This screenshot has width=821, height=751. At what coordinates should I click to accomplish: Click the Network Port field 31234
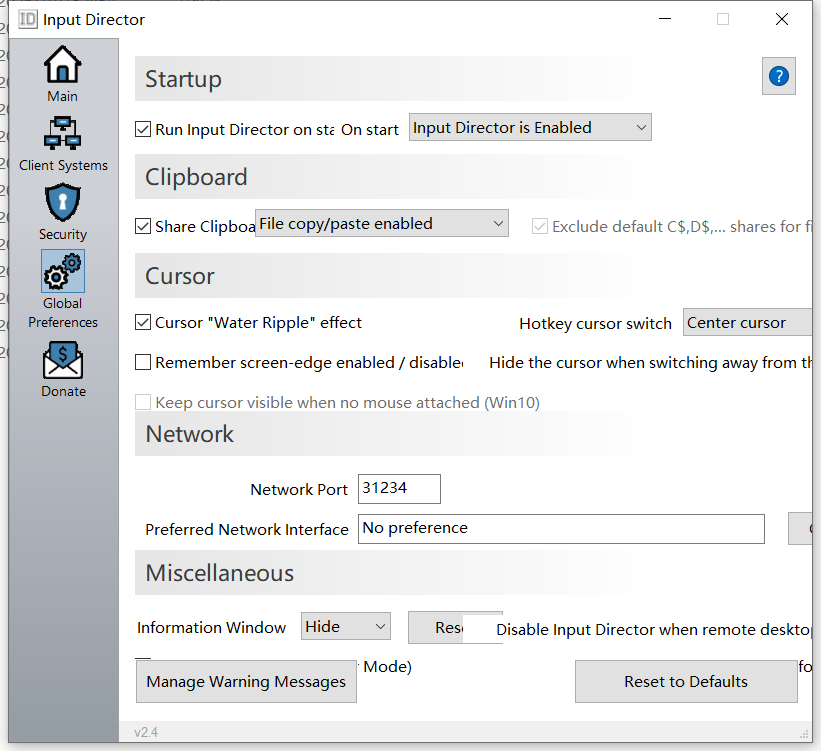click(x=399, y=489)
